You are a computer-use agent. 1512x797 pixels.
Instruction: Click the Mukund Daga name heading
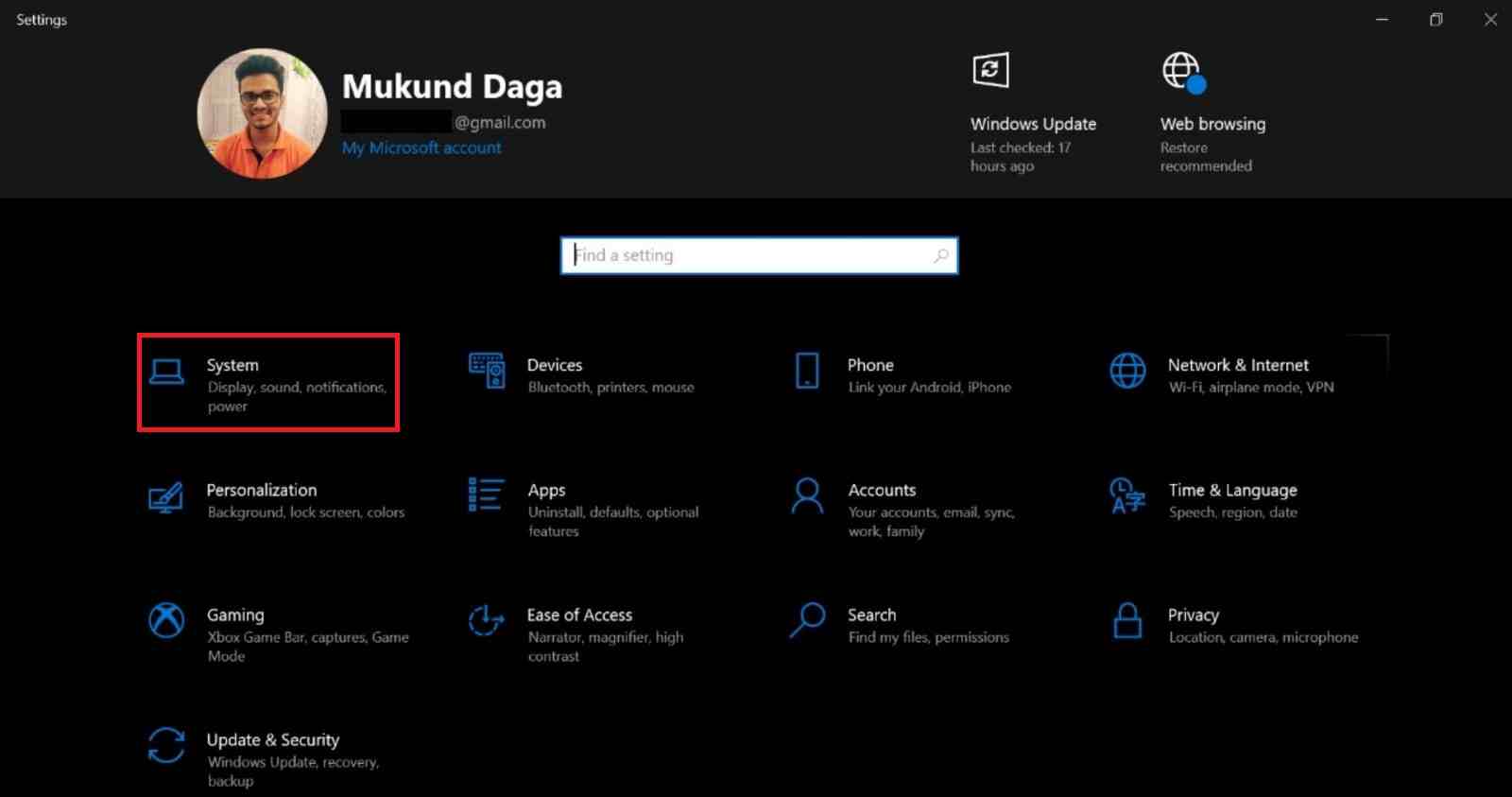tap(452, 87)
